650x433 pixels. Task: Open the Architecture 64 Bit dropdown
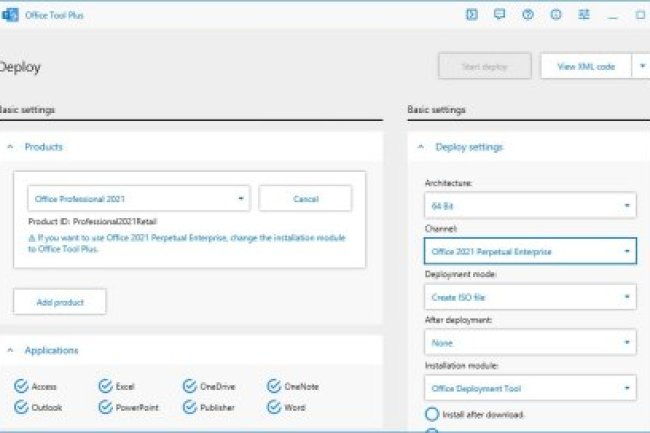click(x=530, y=206)
